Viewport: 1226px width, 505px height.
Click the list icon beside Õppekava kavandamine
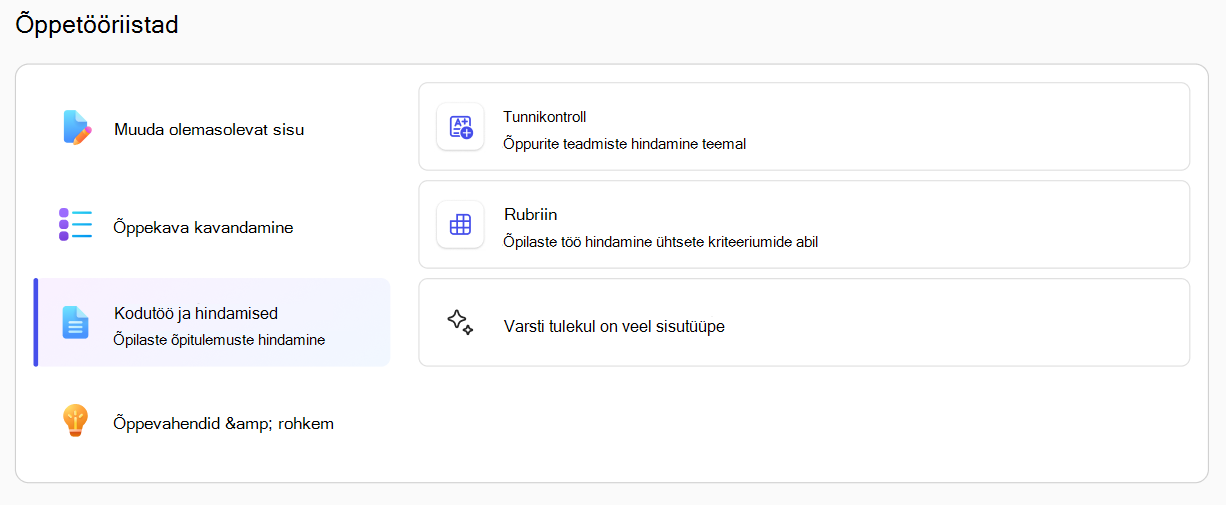(x=75, y=225)
